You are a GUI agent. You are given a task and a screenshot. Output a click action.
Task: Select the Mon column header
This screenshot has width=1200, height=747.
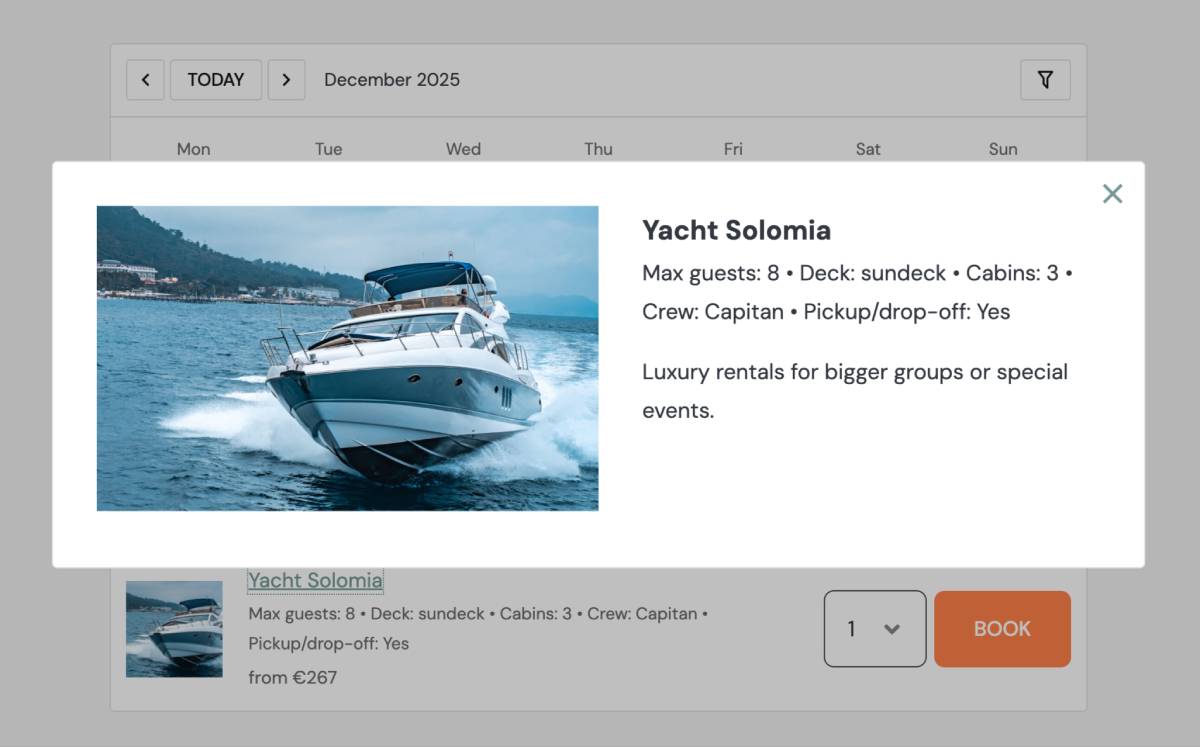193,149
